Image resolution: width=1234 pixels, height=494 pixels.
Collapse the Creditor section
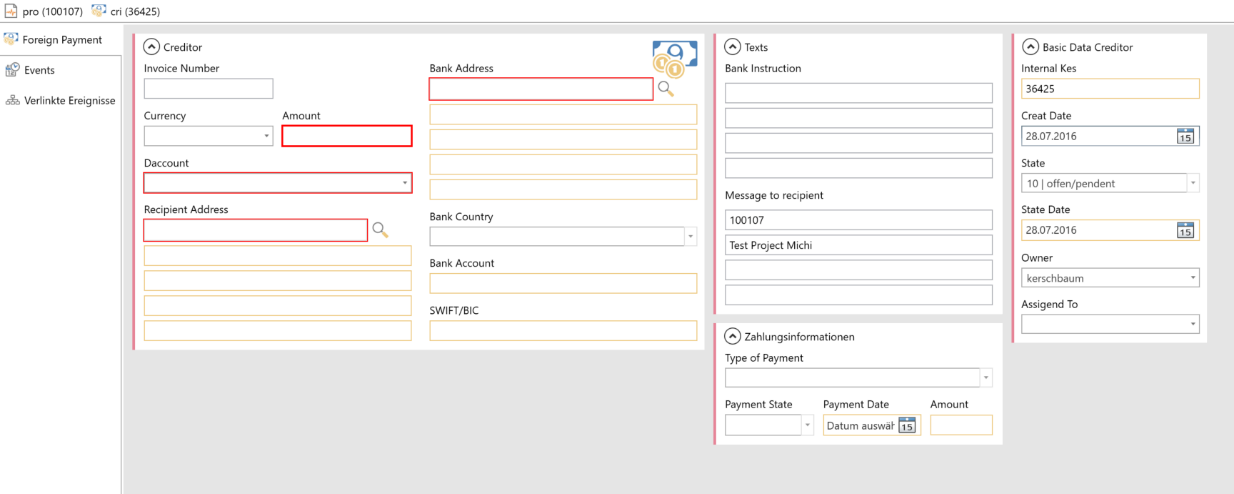[151, 46]
